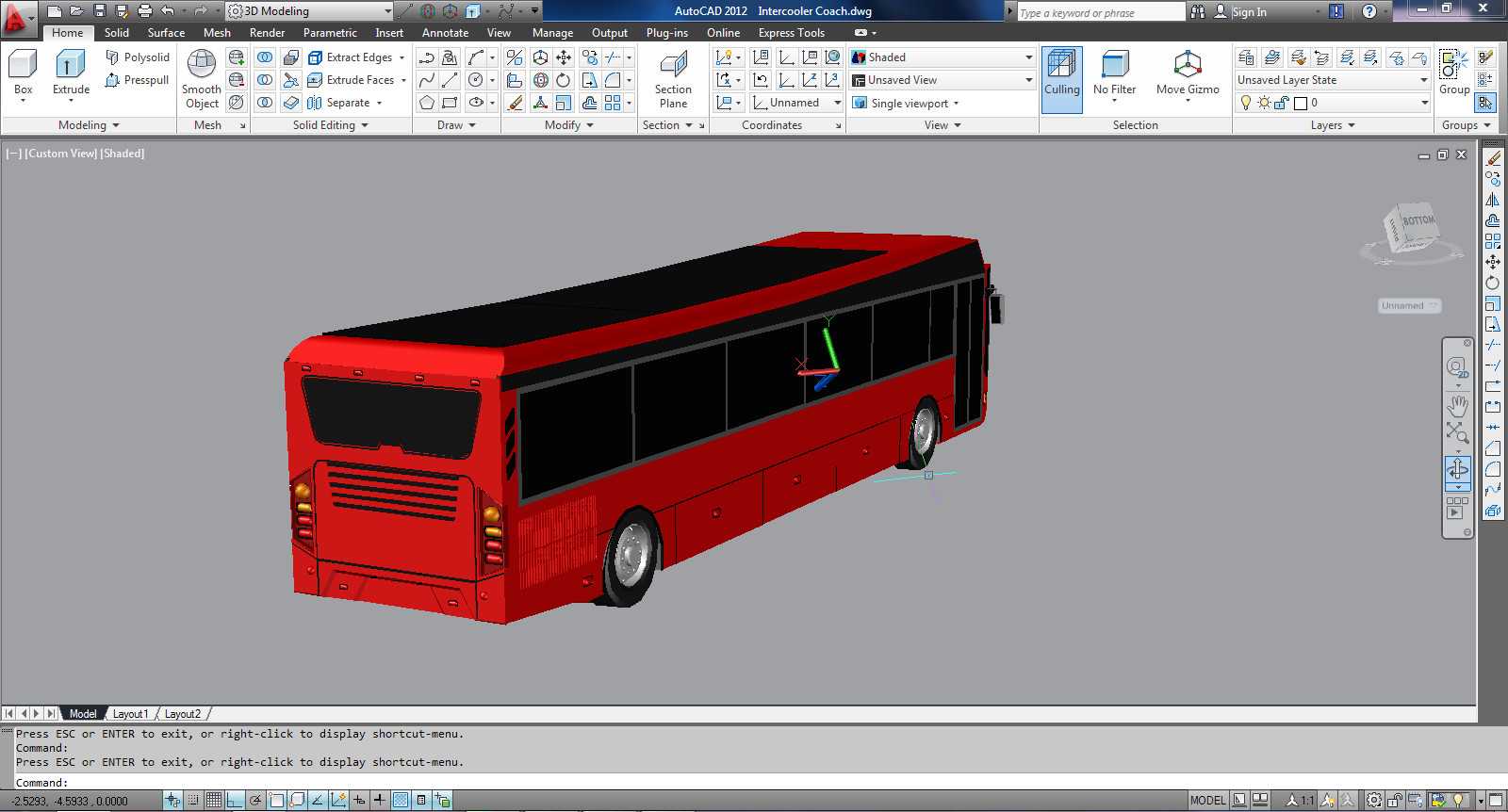The image size is (1508, 812).
Task: Toggle Lineweight display in status bar
Action: pos(380,801)
